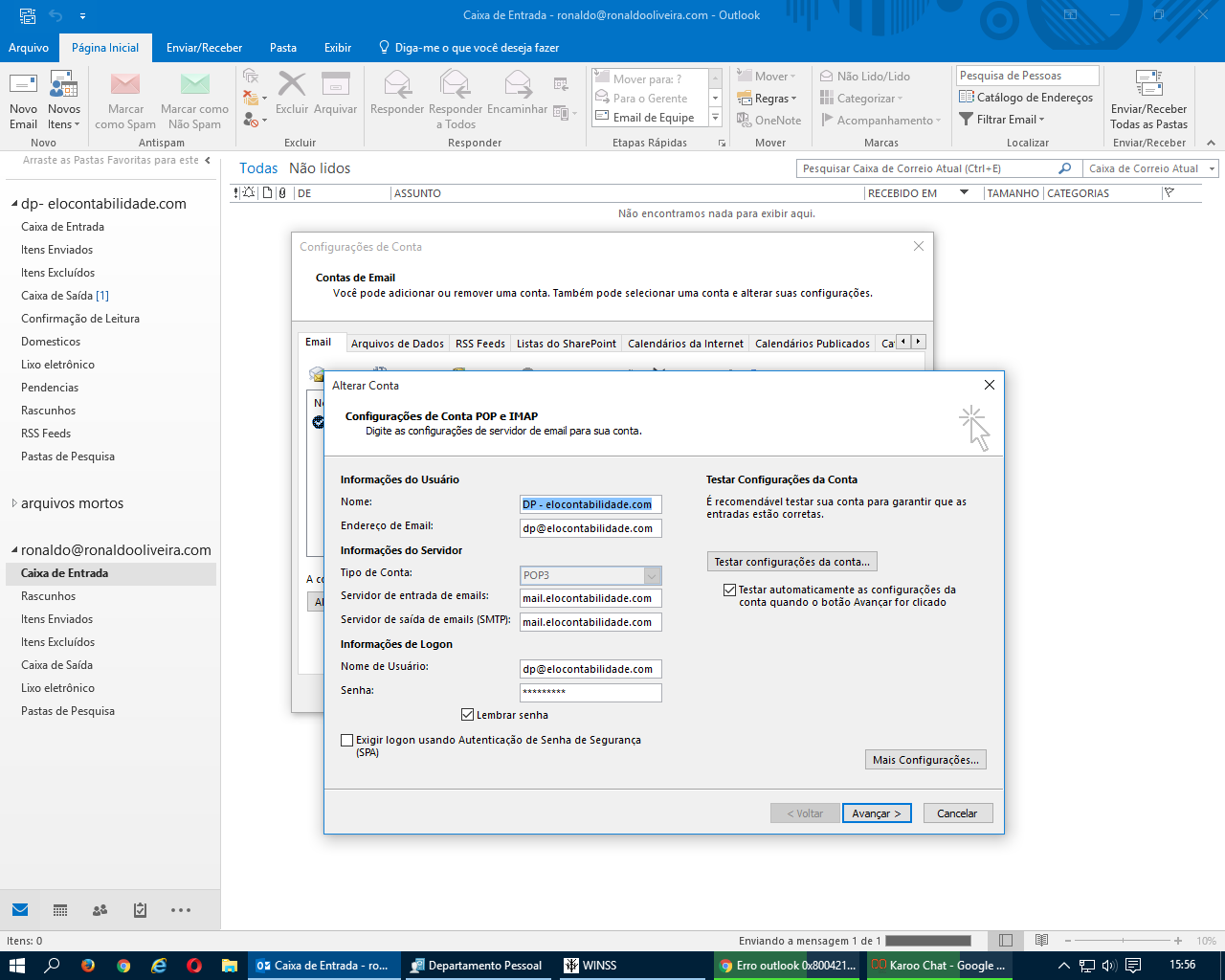Enable Exigir logon usando SPA checkbox
Viewport: 1225px width, 980px height.
pos(347,740)
